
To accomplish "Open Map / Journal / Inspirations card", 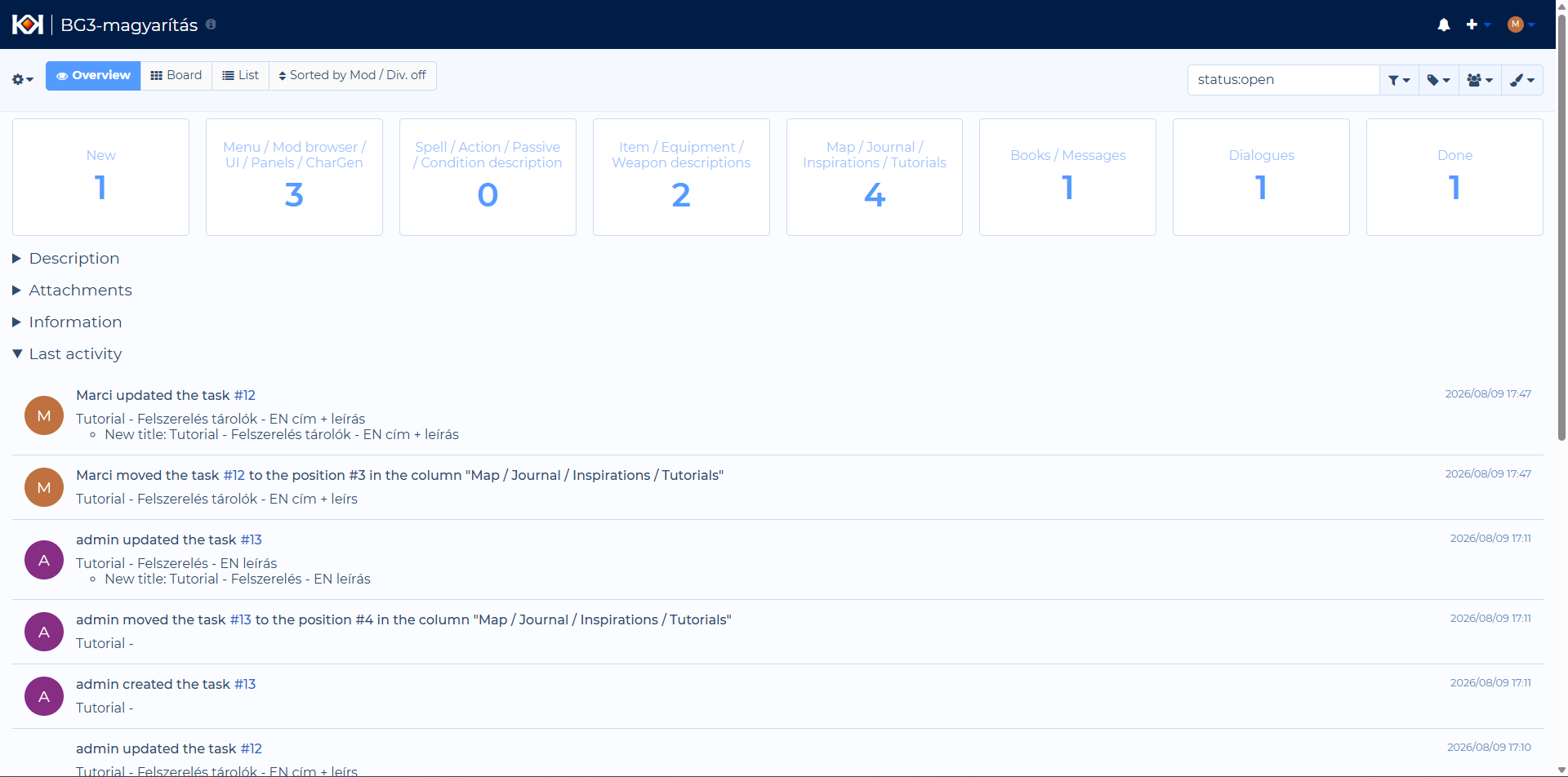I will [875, 177].
